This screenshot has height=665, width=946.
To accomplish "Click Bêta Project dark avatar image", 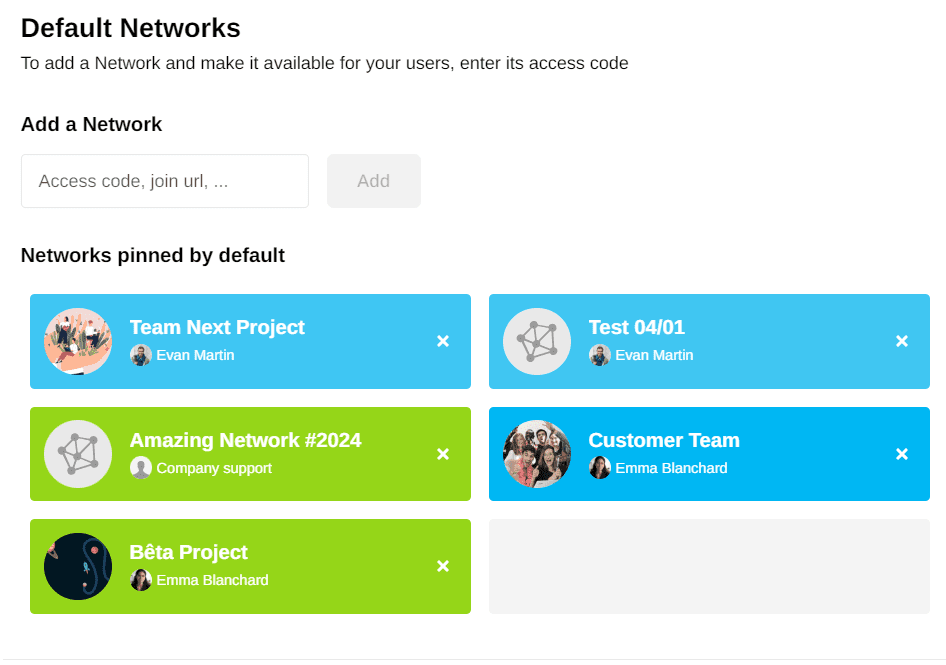I will click(78, 566).
